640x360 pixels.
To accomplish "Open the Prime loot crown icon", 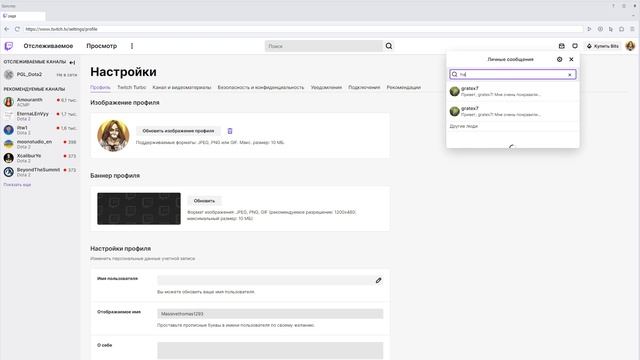I will tap(562, 46).
